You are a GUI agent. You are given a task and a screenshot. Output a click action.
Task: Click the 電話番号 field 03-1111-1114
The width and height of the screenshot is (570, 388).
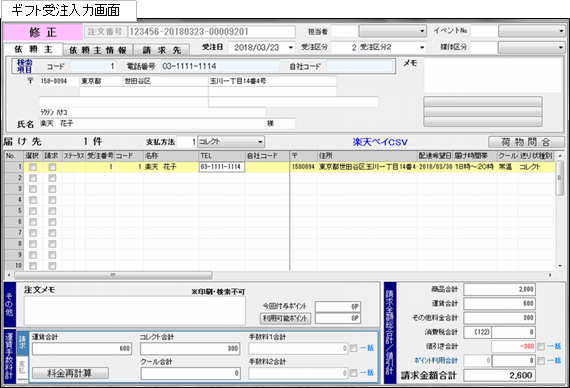[x=220, y=66]
